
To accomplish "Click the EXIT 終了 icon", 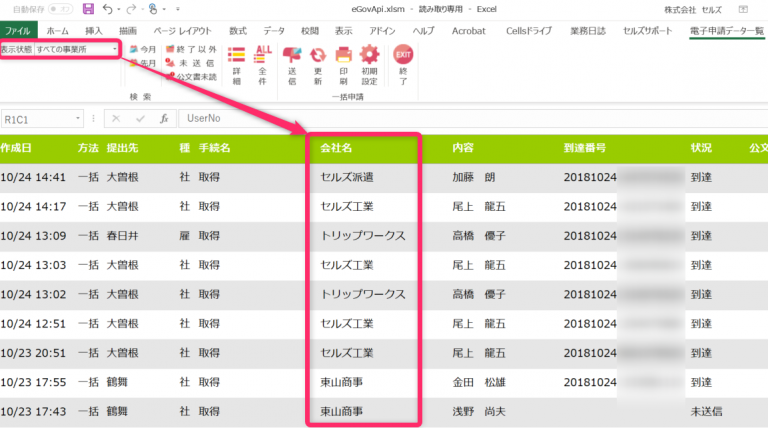I will point(403,54).
